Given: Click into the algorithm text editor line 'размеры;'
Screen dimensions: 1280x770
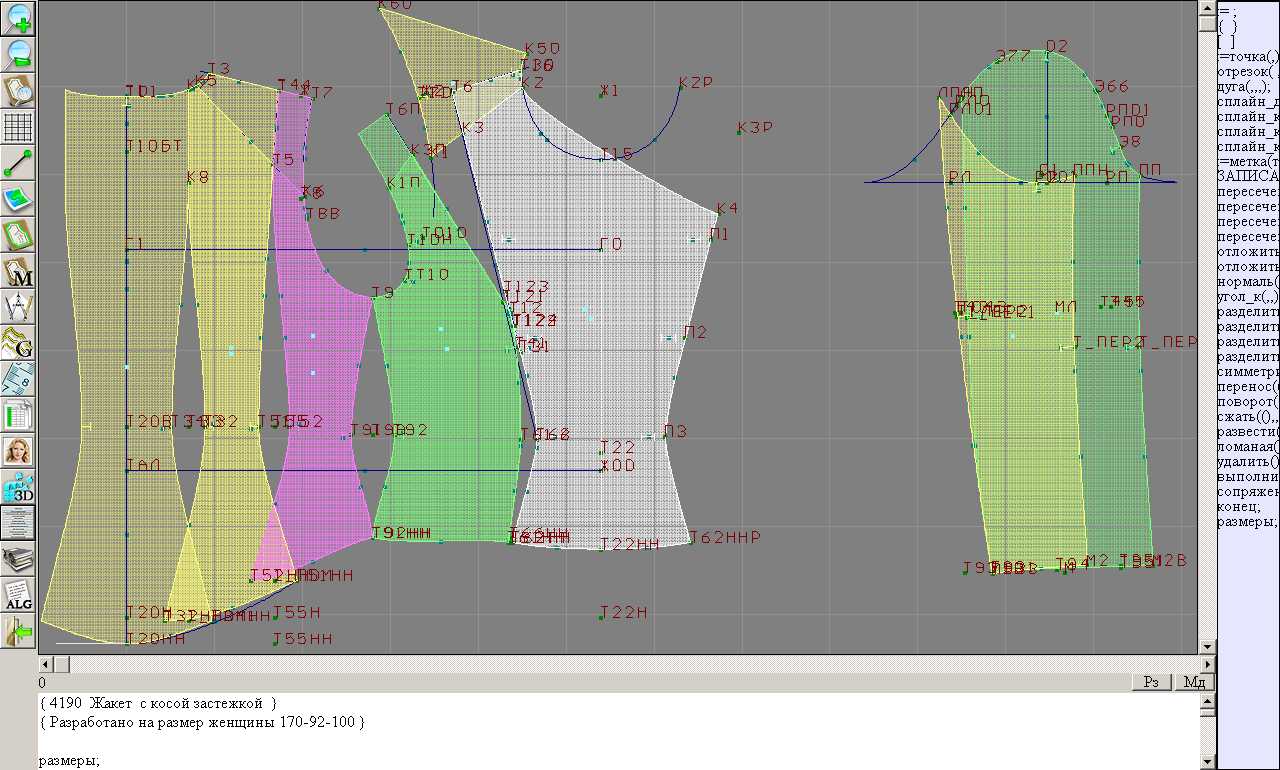Looking at the screenshot, I should point(69,761).
